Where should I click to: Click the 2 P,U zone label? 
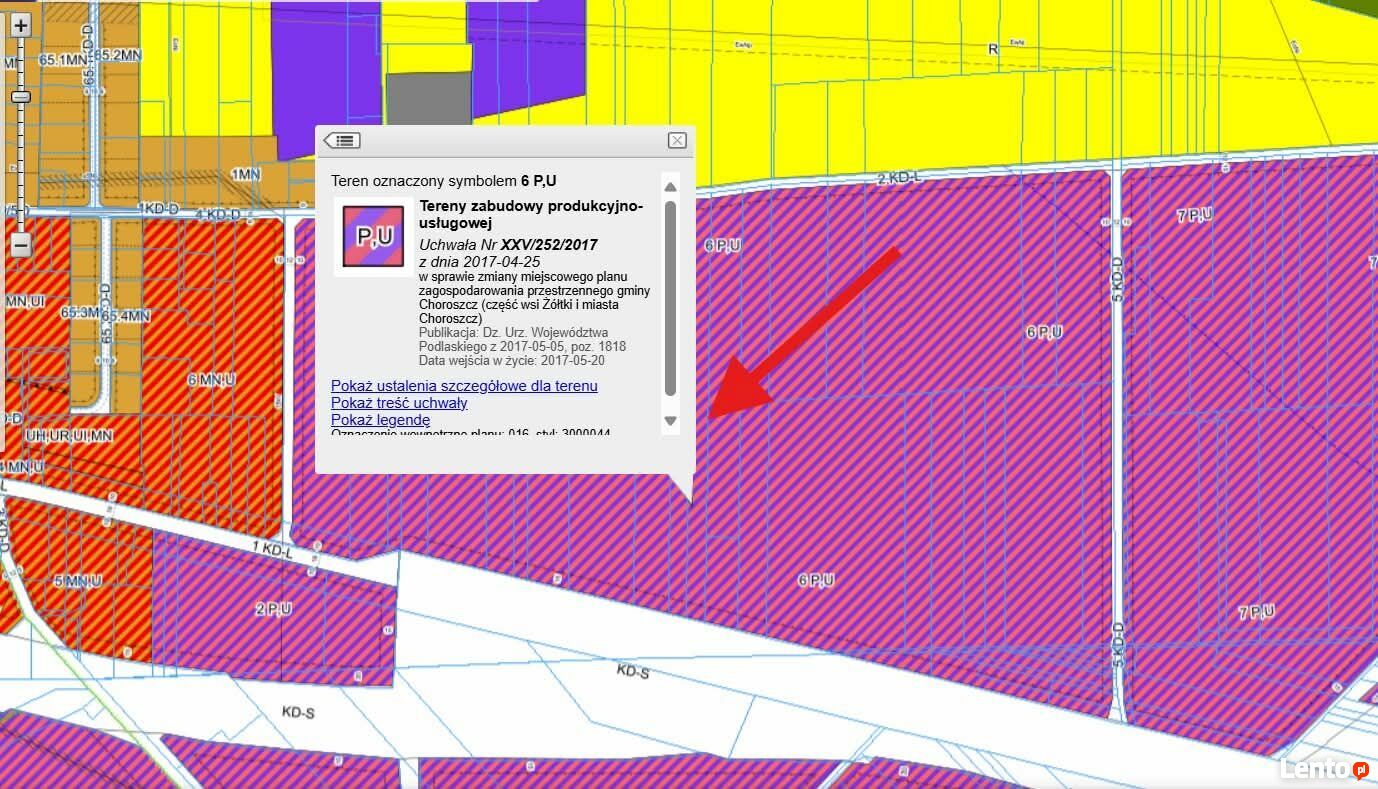coord(273,609)
